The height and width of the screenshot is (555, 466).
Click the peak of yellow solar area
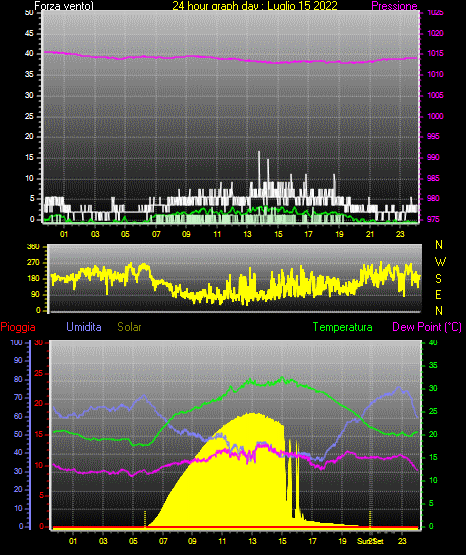pos(252,414)
